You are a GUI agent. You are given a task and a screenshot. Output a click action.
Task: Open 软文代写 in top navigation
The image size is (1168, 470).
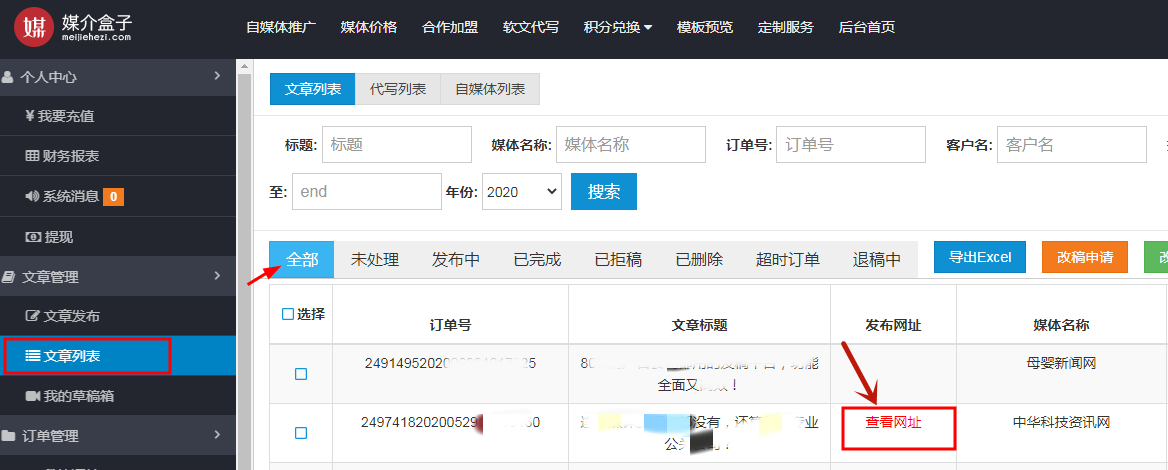point(531,28)
